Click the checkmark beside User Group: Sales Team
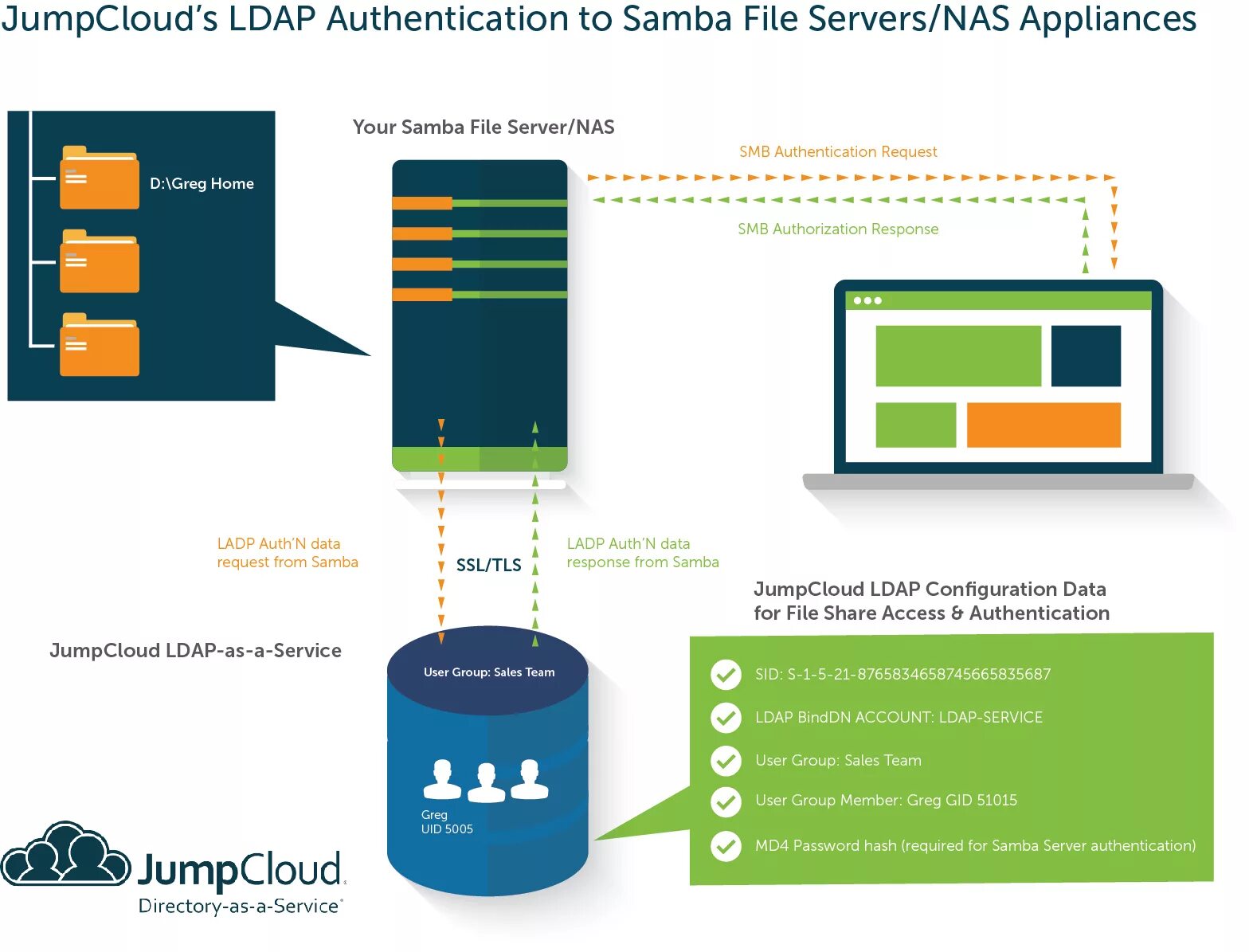 click(726, 761)
